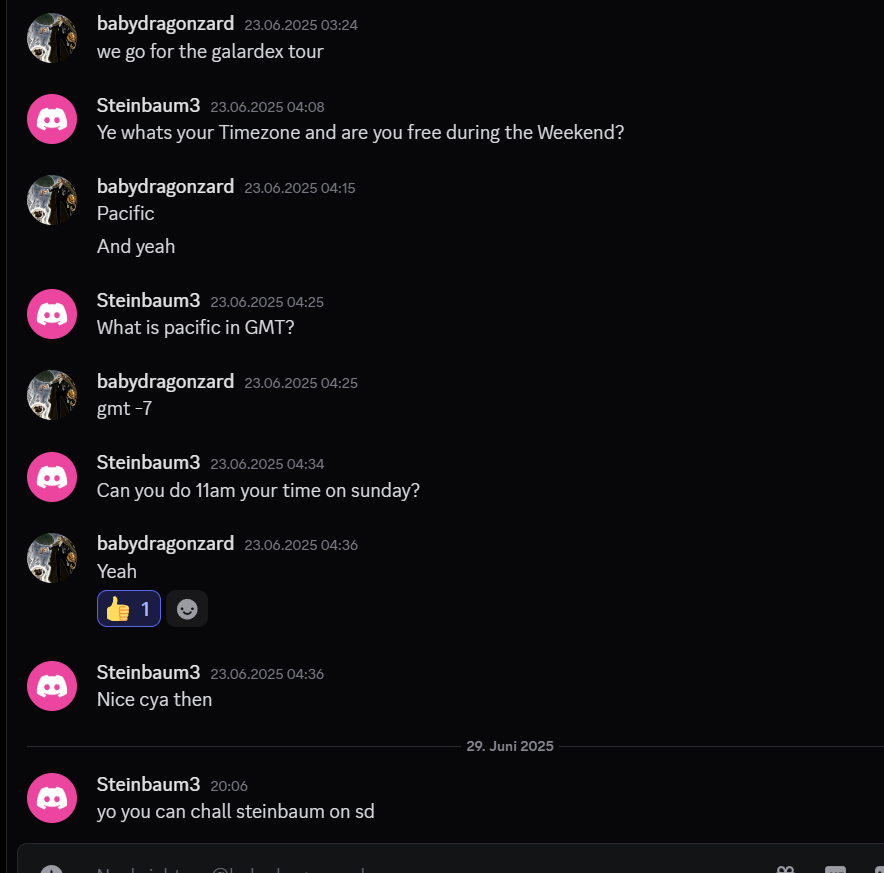Click Steinbaum3's avatar beside the 20:06 message
The image size is (884, 873).
tap(52, 798)
